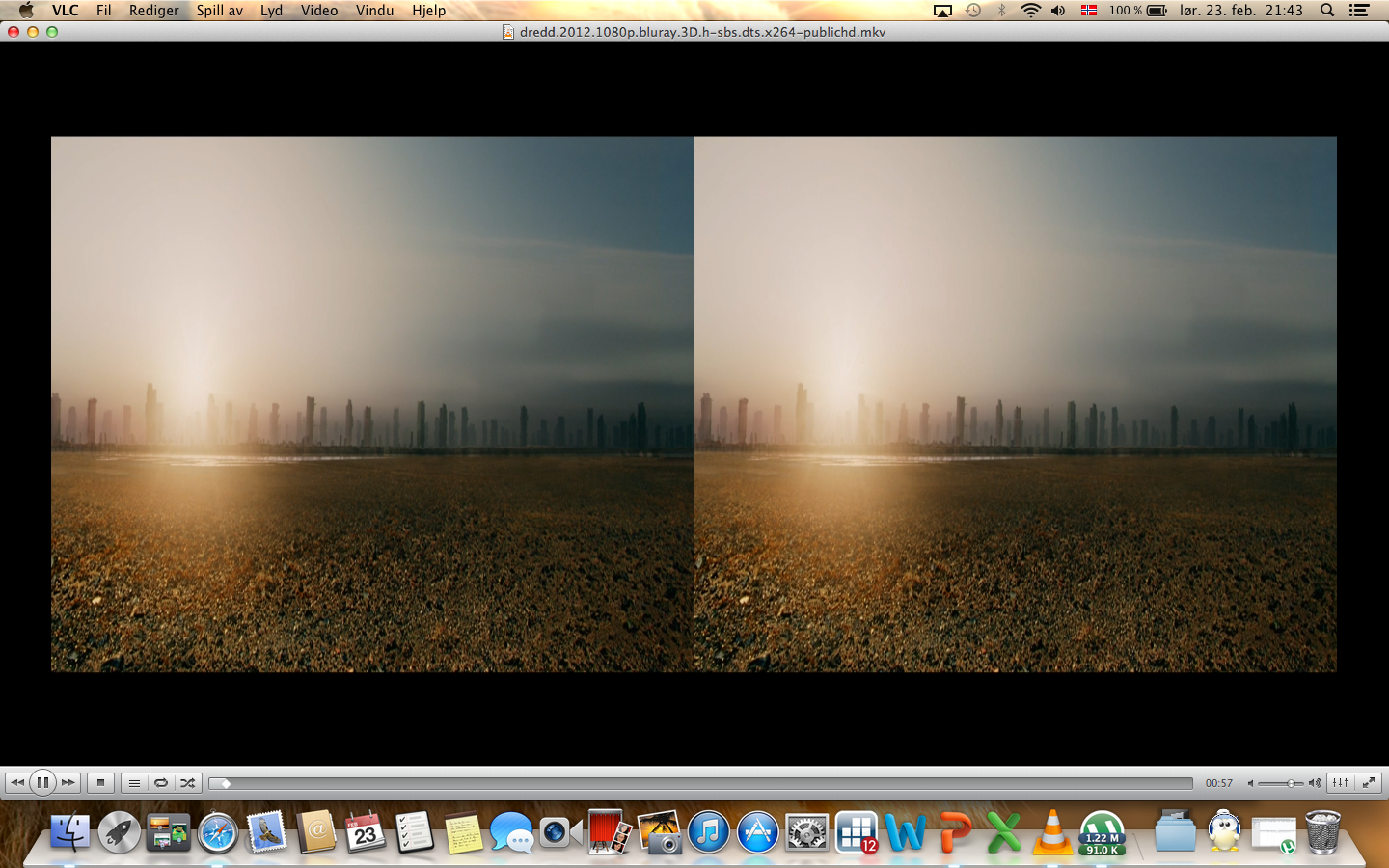The height and width of the screenshot is (868, 1389).
Task: Click the fast-forward button in VLC controls
Action: [x=68, y=783]
